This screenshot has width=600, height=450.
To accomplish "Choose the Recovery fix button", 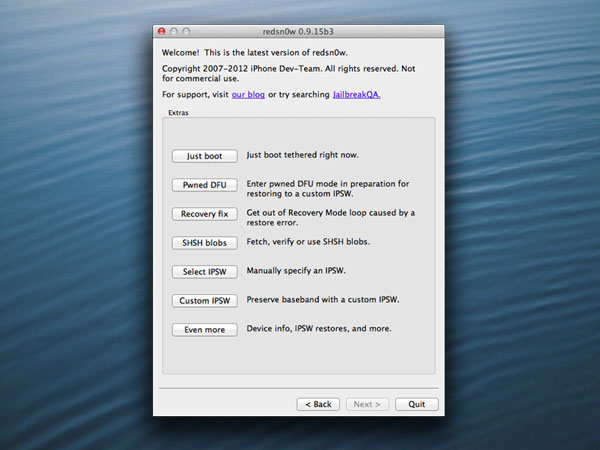I will [204, 214].
